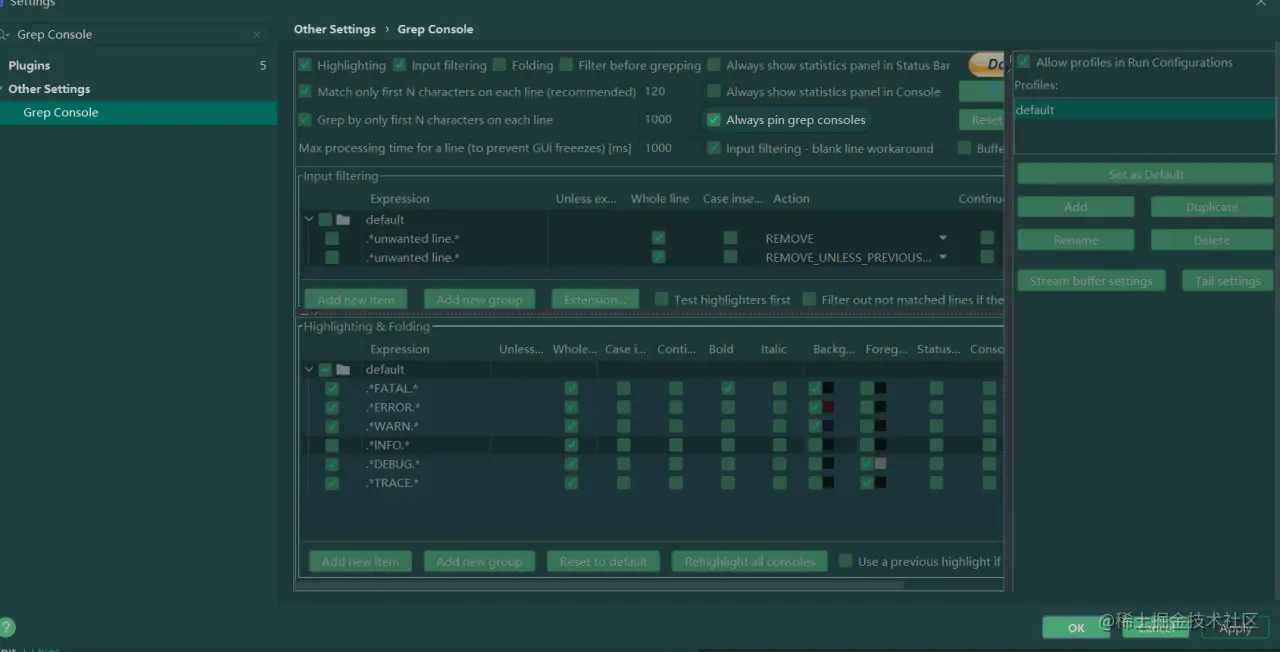Image resolution: width=1280 pixels, height=652 pixels.
Task: Click horizontal scrollbar below the settings panel
Action: (600, 584)
